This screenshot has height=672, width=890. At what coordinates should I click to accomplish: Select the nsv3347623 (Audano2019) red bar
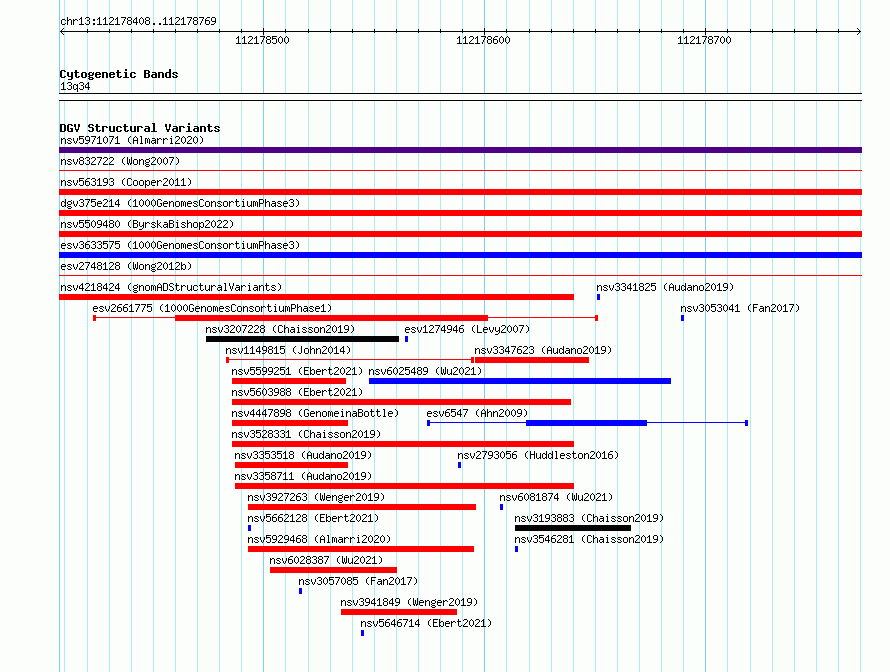point(532,360)
